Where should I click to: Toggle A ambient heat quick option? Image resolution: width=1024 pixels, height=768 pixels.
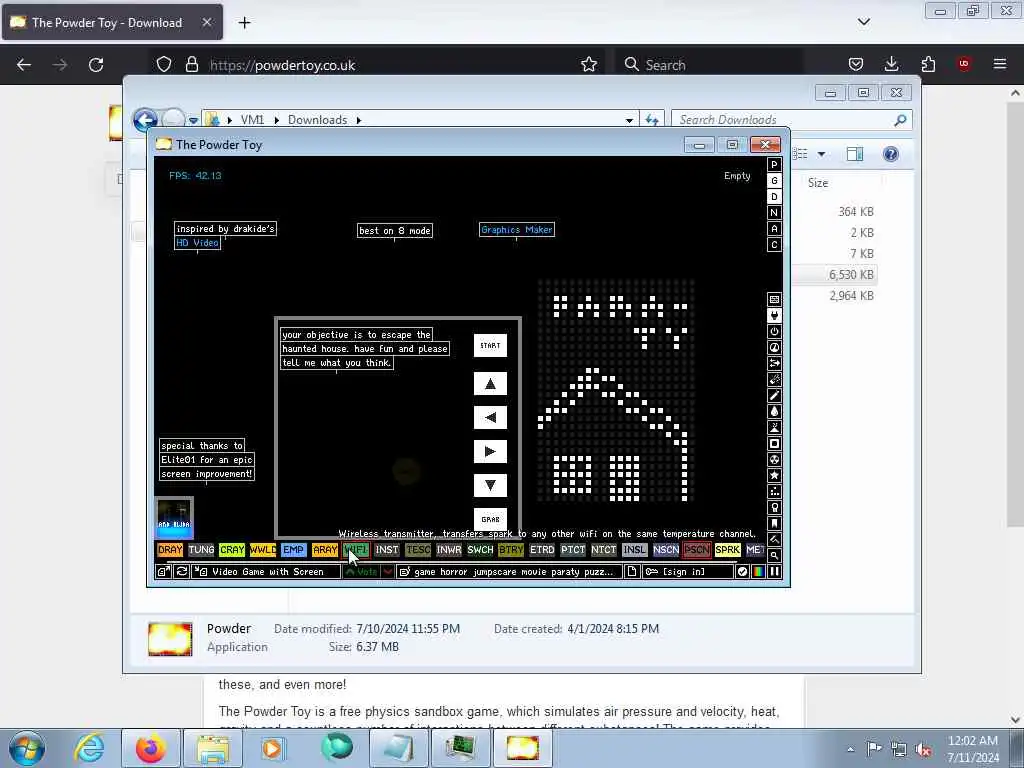point(774,229)
